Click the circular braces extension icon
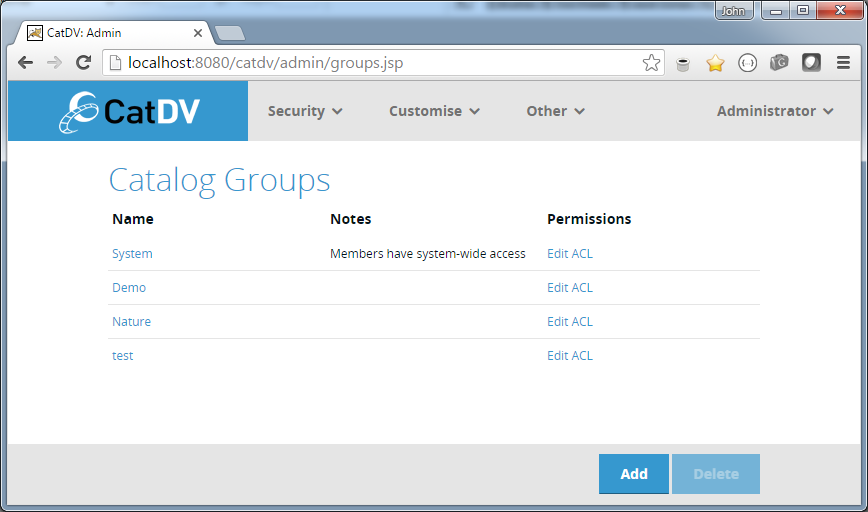868x512 pixels. pos(747,63)
